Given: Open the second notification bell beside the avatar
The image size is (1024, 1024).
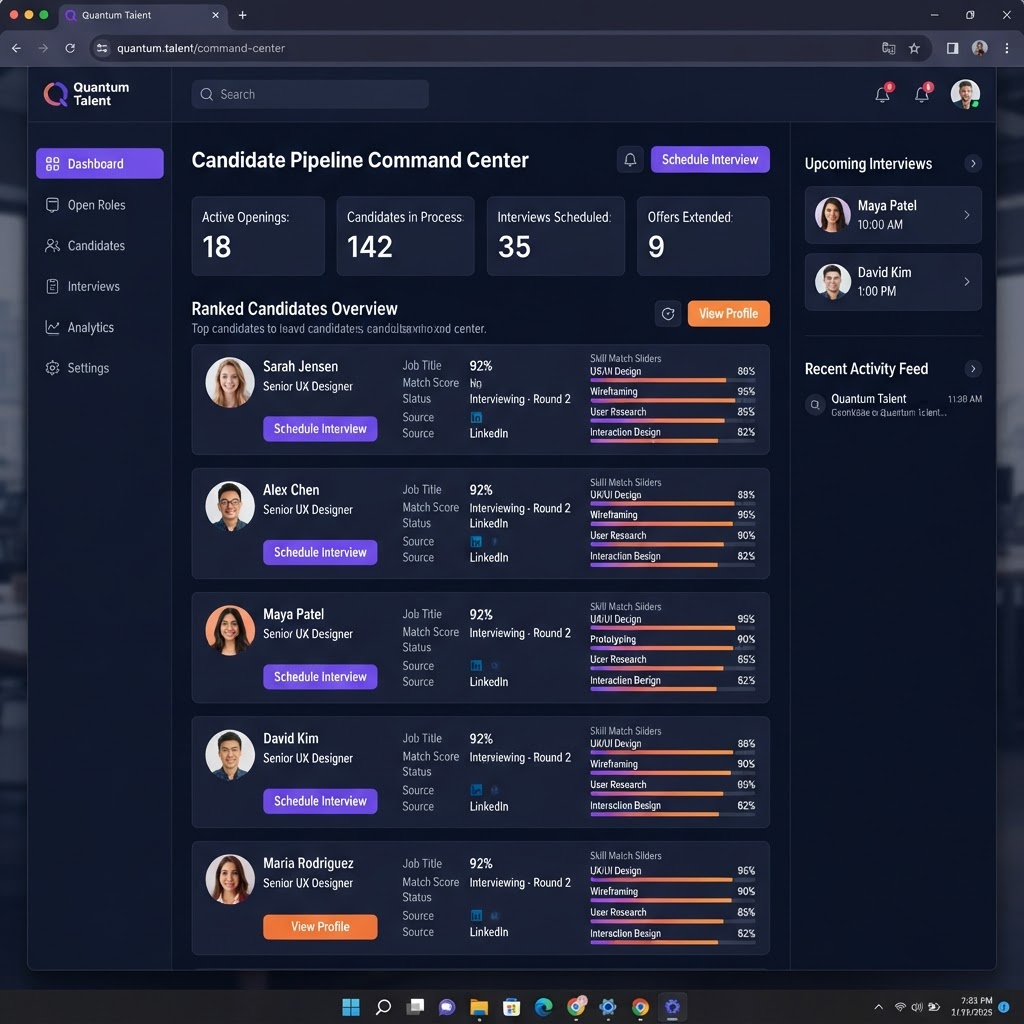Looking at the screenshot, I should [921, 94].
